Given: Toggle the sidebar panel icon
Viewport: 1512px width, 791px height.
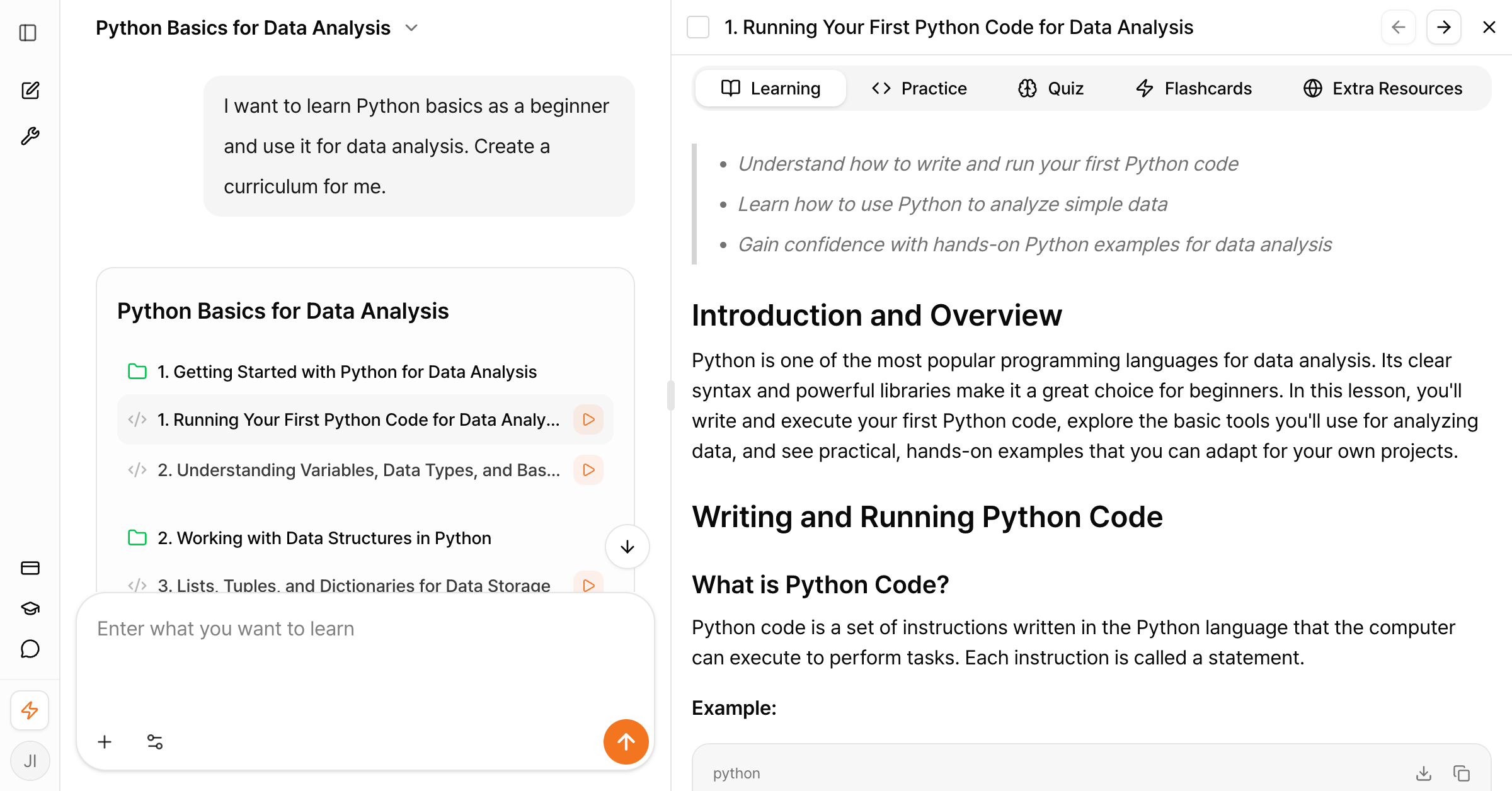Looking at the screenshot, I should 28,33.
